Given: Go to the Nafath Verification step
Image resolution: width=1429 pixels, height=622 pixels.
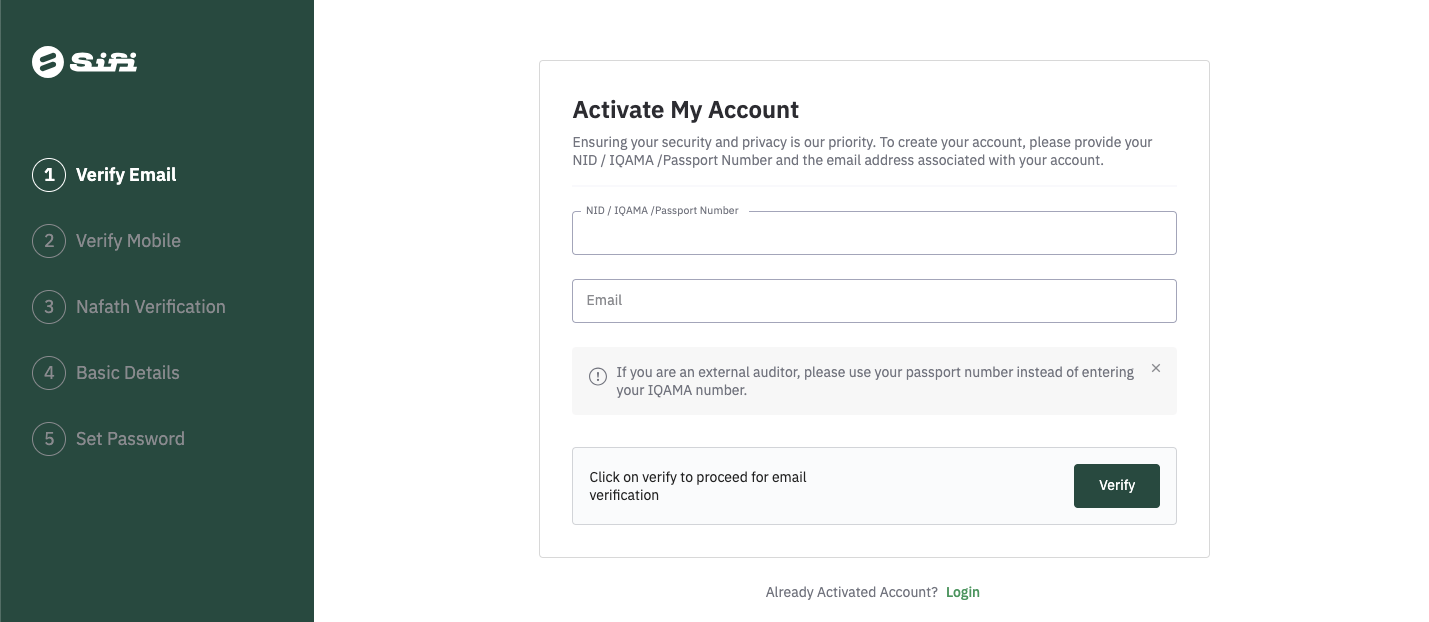Looking at the screenshot, I should coord(151,307).
